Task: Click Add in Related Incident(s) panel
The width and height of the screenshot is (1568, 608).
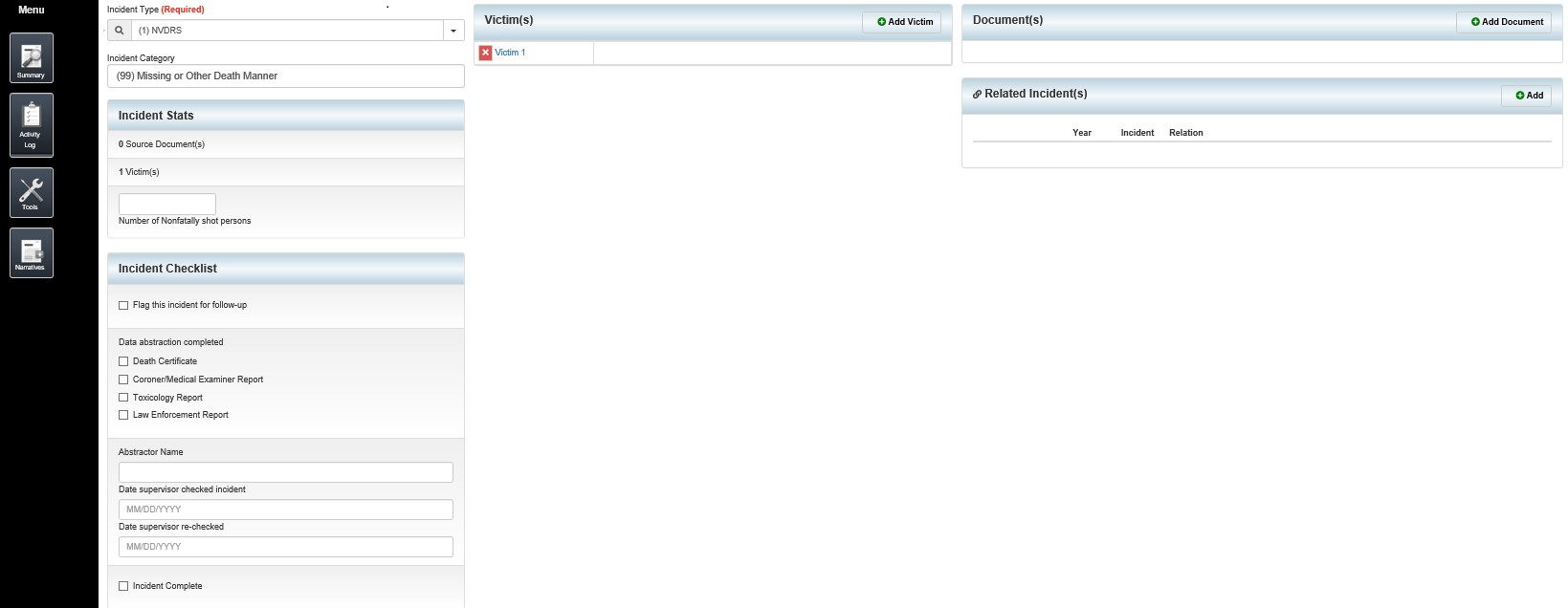Action: 1526,96
